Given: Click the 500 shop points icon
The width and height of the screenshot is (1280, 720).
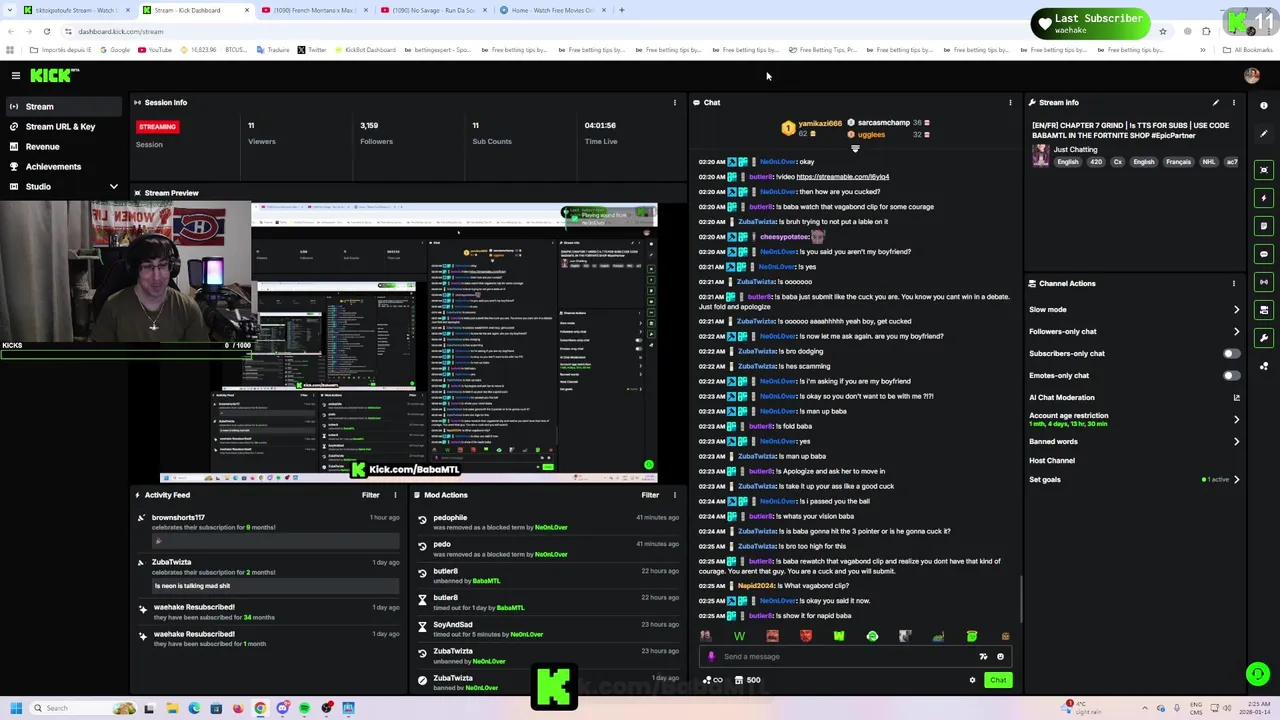Looking at the screenshot, I should [x=747, y=680].
